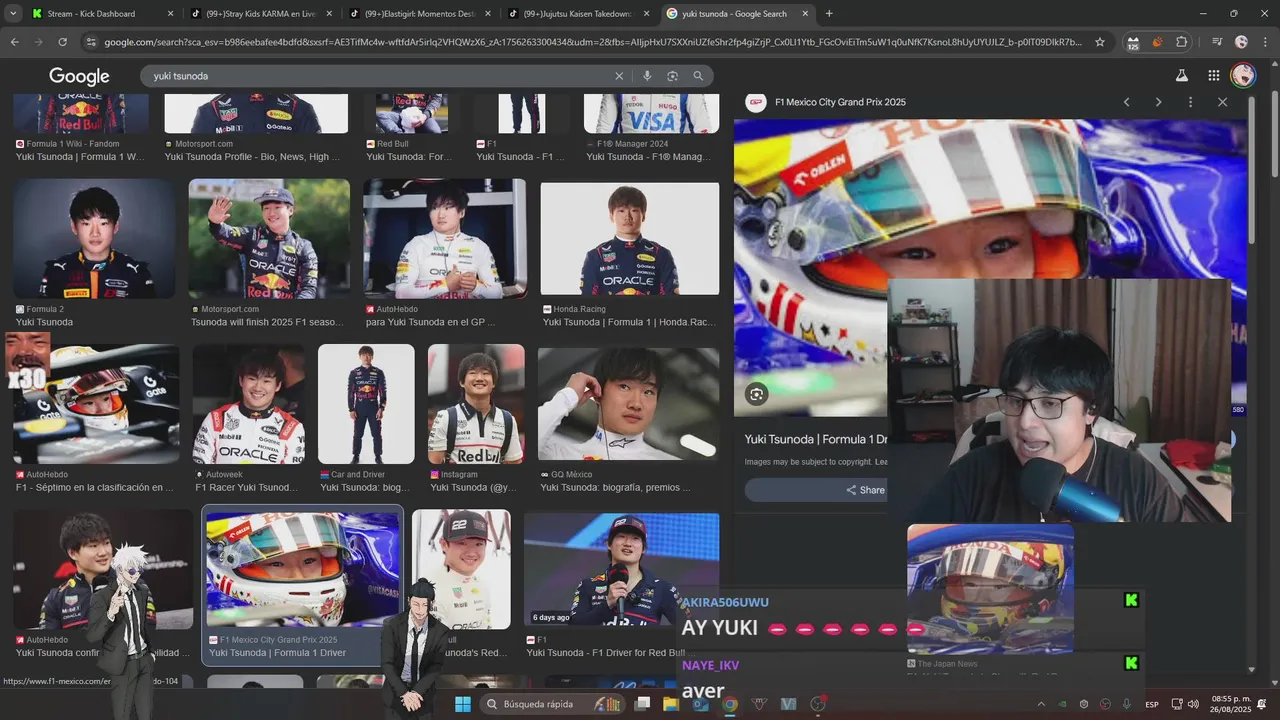
Task: Show next image in preview panel
Action: tap(1158, 102)
